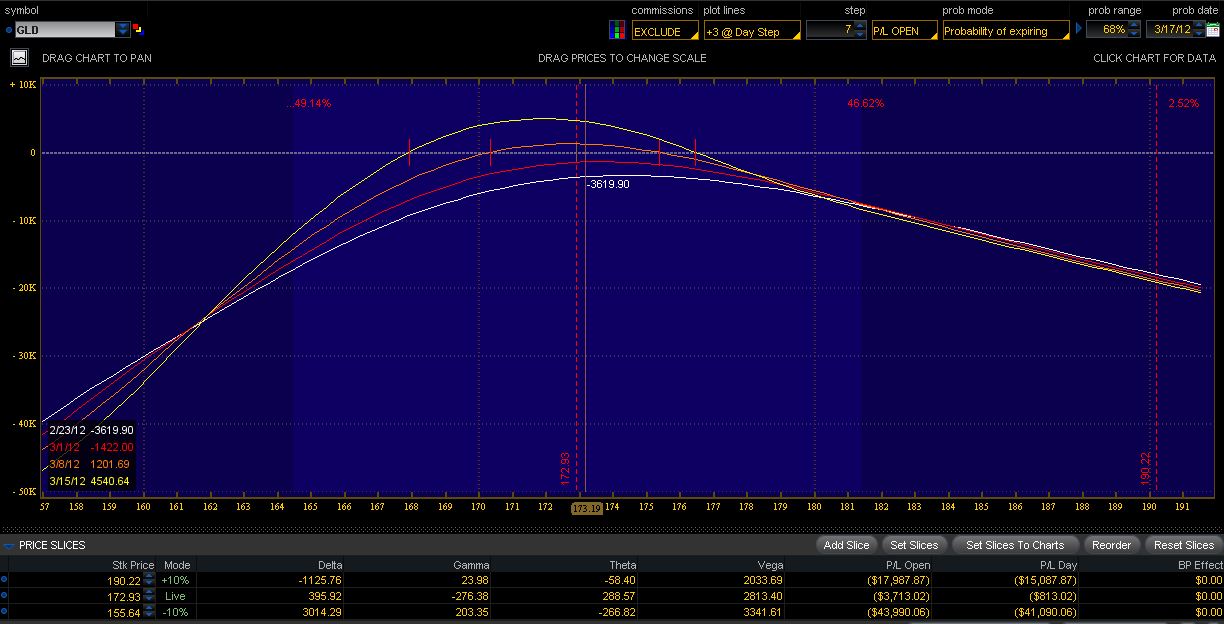This screenshot has width=1224, height=624.
Task: Click the row marker for 190.22 slice
Action: click(4, 579)
